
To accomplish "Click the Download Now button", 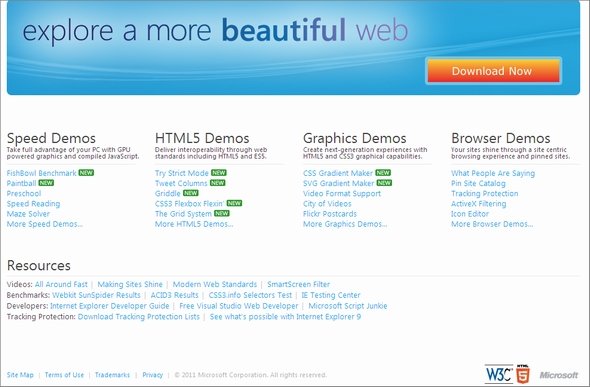I will [x=493, y=71].
